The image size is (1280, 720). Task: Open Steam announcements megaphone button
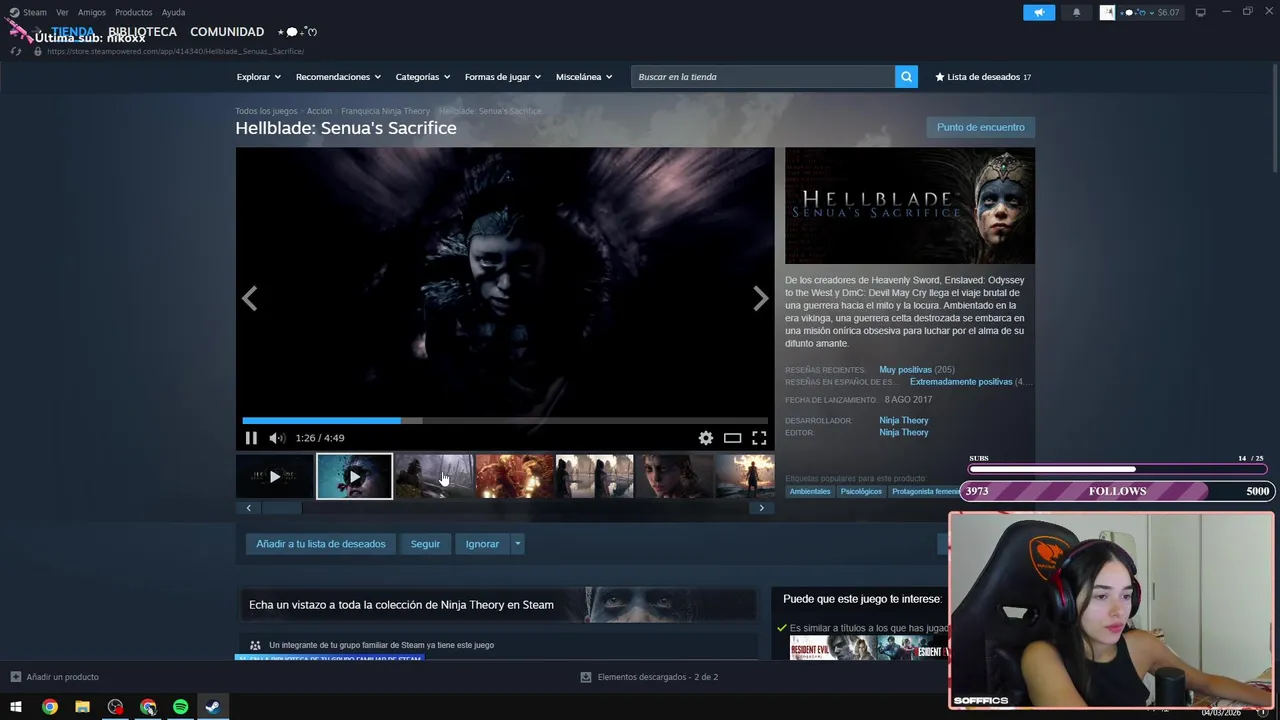click(x=1039, y=13)
